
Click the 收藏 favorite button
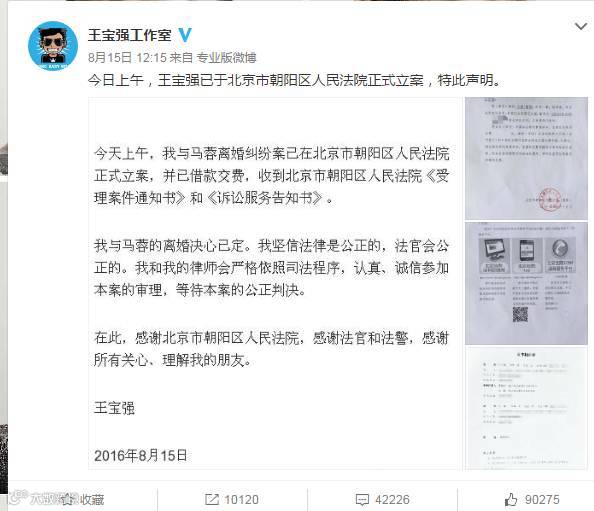click(83, 500)
